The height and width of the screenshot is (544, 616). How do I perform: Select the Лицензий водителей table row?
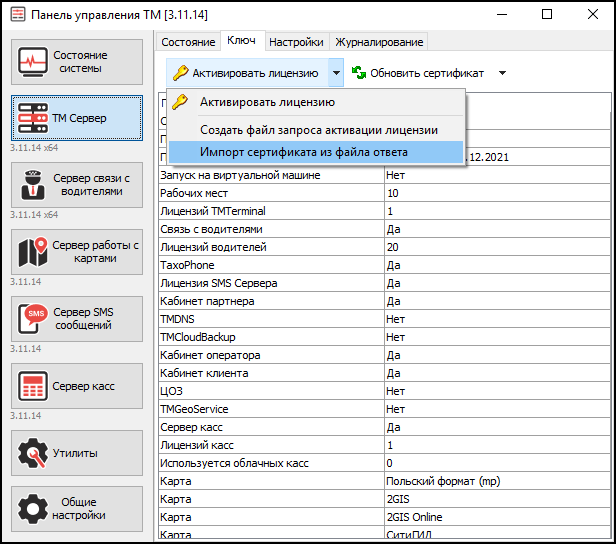click(x=270, y=247)
